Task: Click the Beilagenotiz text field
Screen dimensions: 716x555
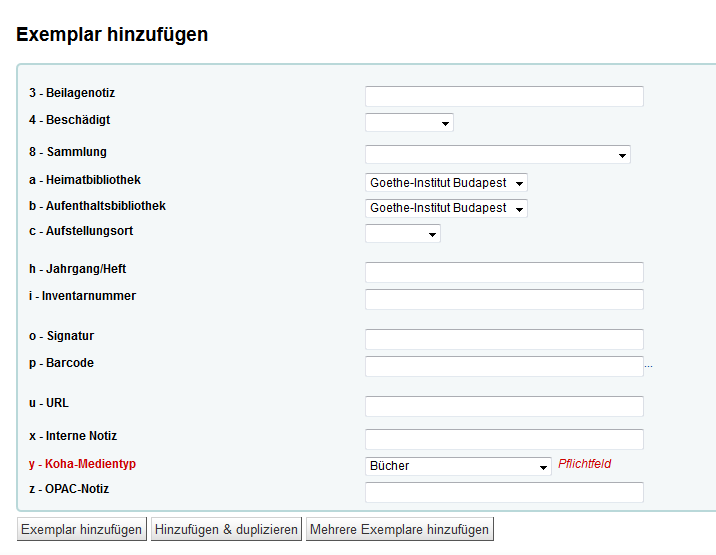Action: pos(504,96)
